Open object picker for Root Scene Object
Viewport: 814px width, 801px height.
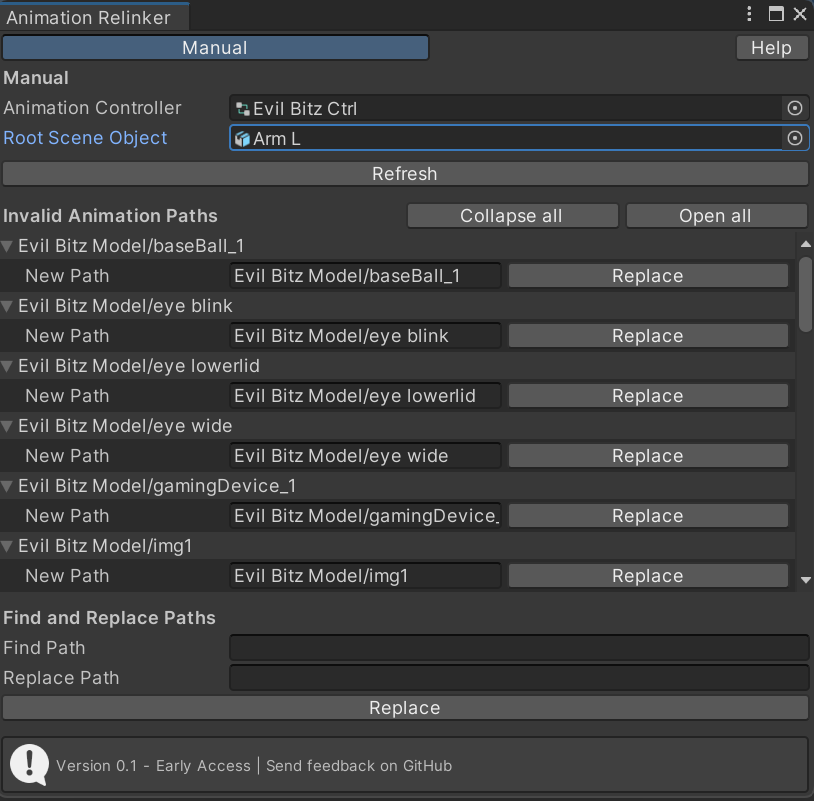point(795,138)
